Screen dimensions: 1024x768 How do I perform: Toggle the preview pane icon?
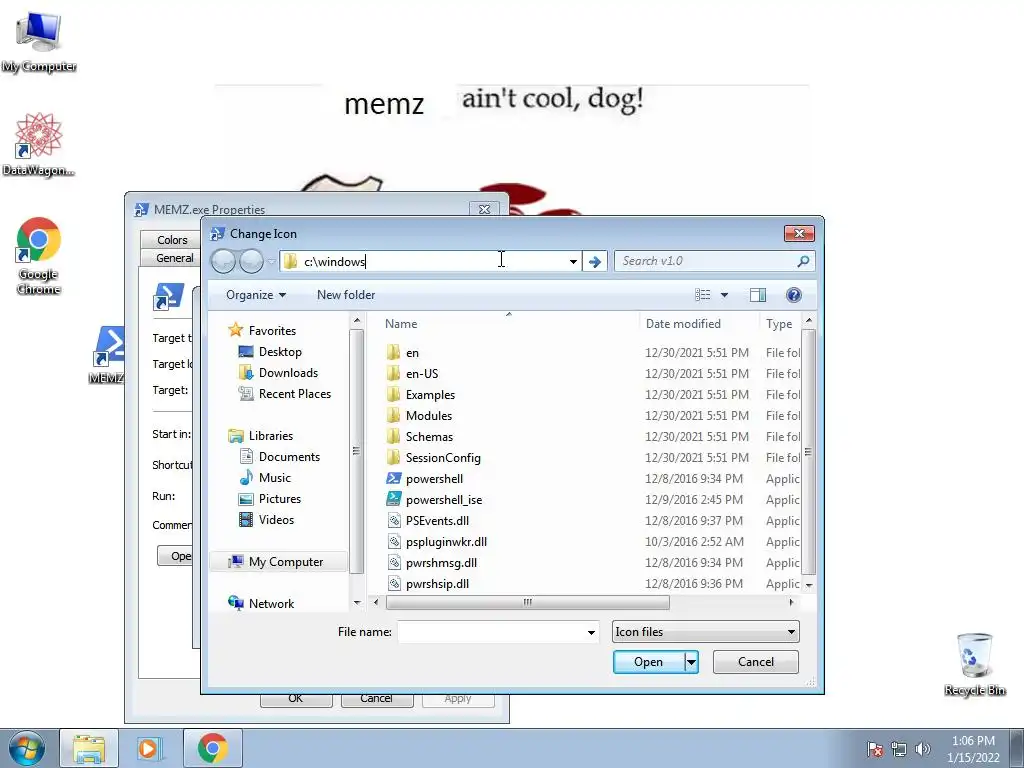pyautogui.click(x=758, y=295)
